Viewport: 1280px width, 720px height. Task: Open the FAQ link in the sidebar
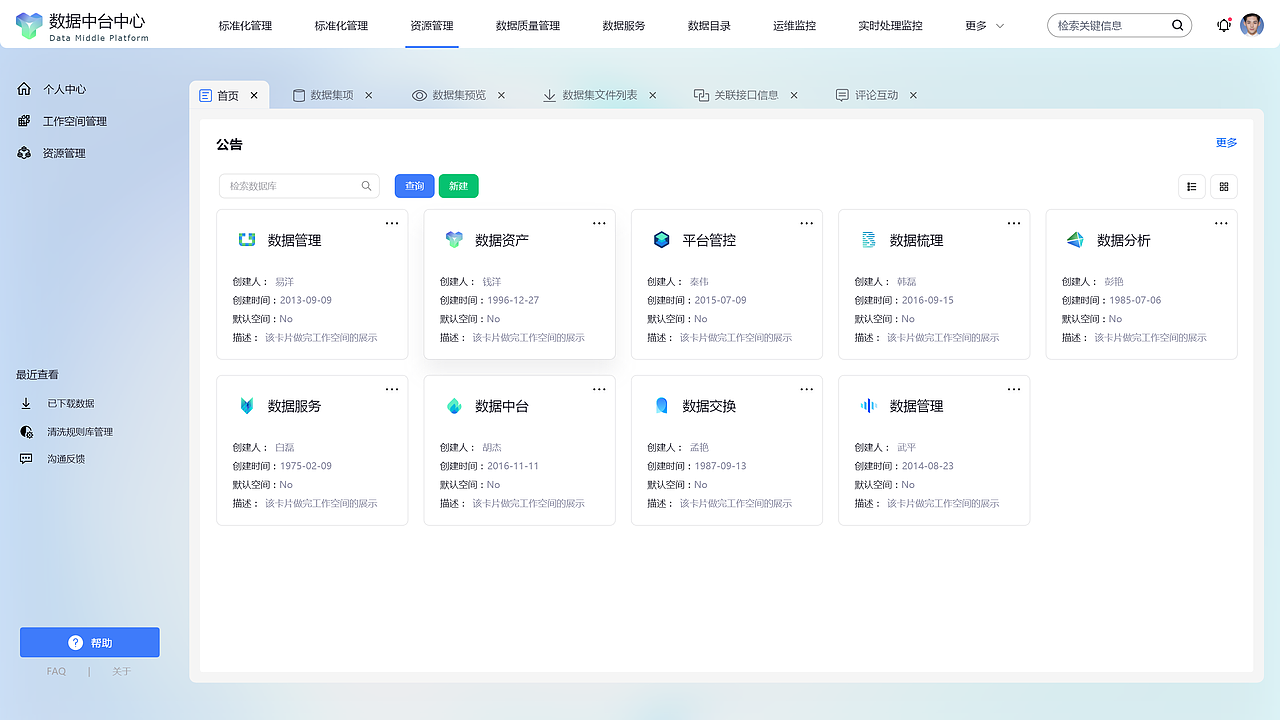click(x=56, y=672)
